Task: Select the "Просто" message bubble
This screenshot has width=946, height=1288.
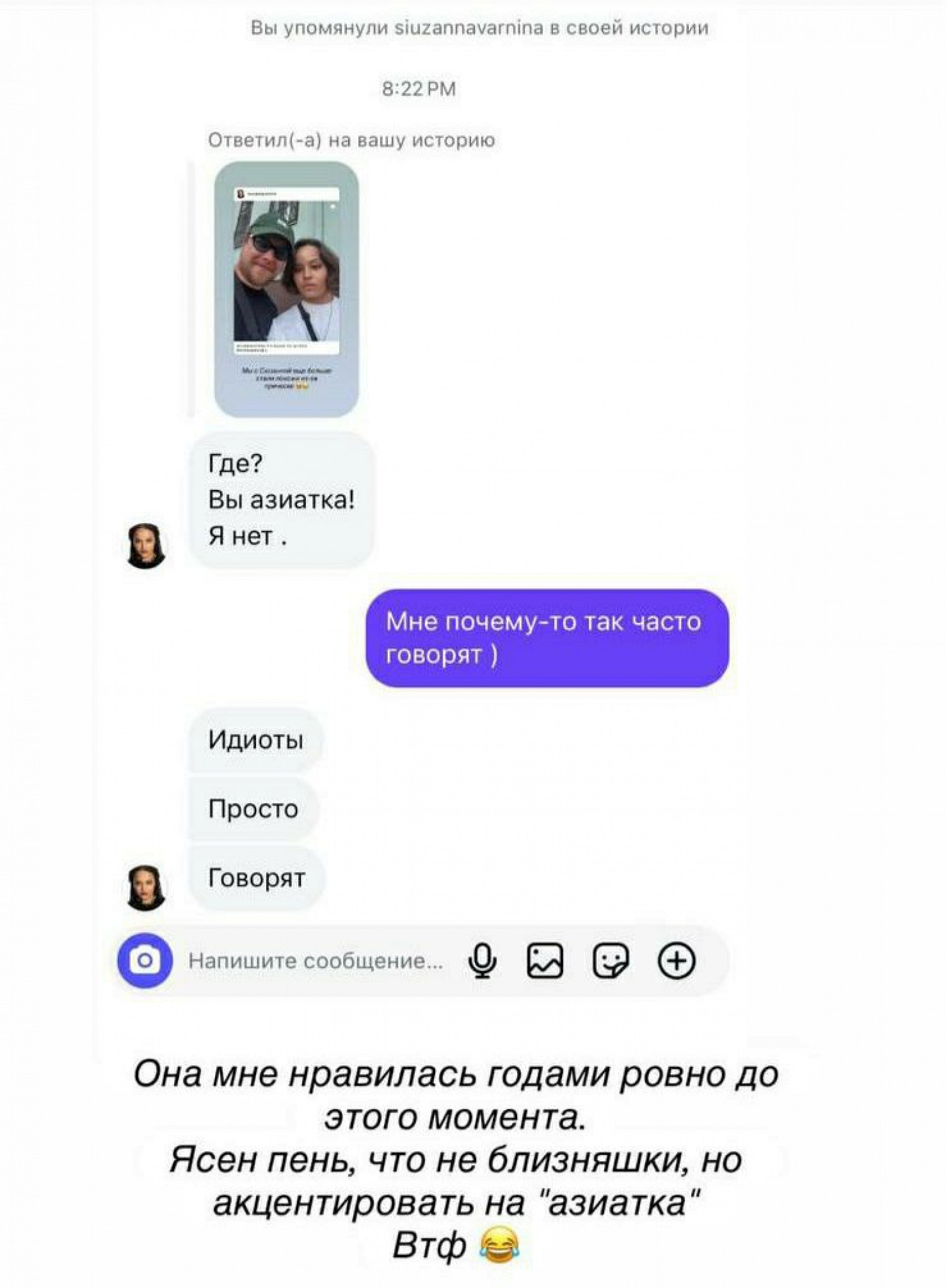Action: pyautogui.click(x=254, y=809)
